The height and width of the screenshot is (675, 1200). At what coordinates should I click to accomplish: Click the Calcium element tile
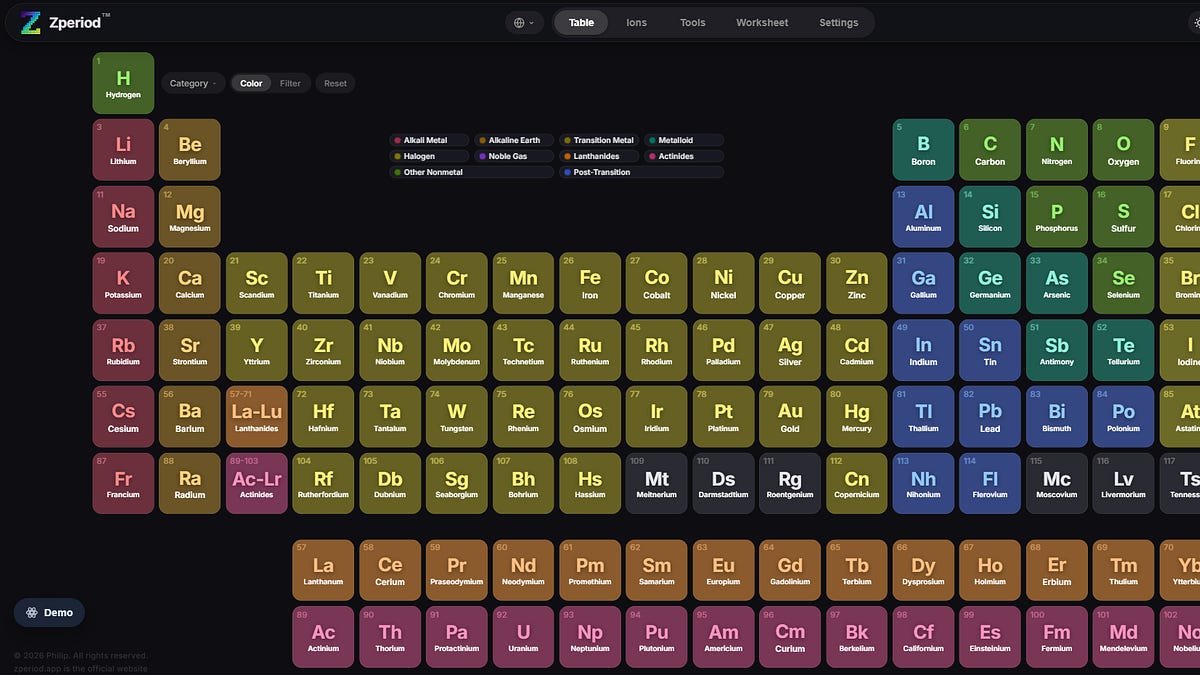[x=190, y=283]
